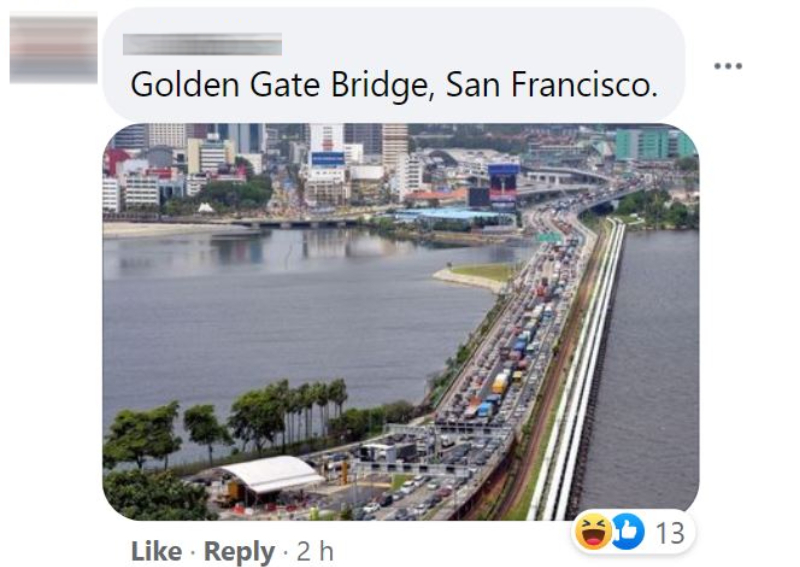This screenshot has width=800, height=567.
Task: View the 13 reactions count
Action: pos(670,533)
